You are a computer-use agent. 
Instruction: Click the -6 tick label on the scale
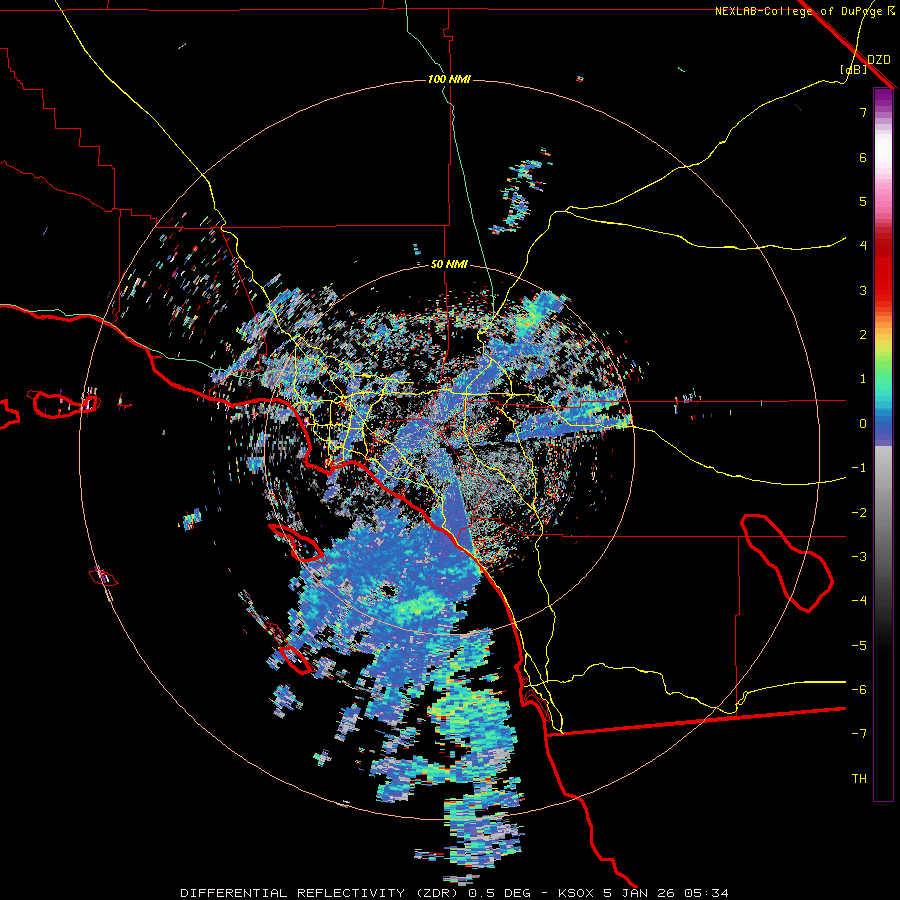tap(859, 689)
